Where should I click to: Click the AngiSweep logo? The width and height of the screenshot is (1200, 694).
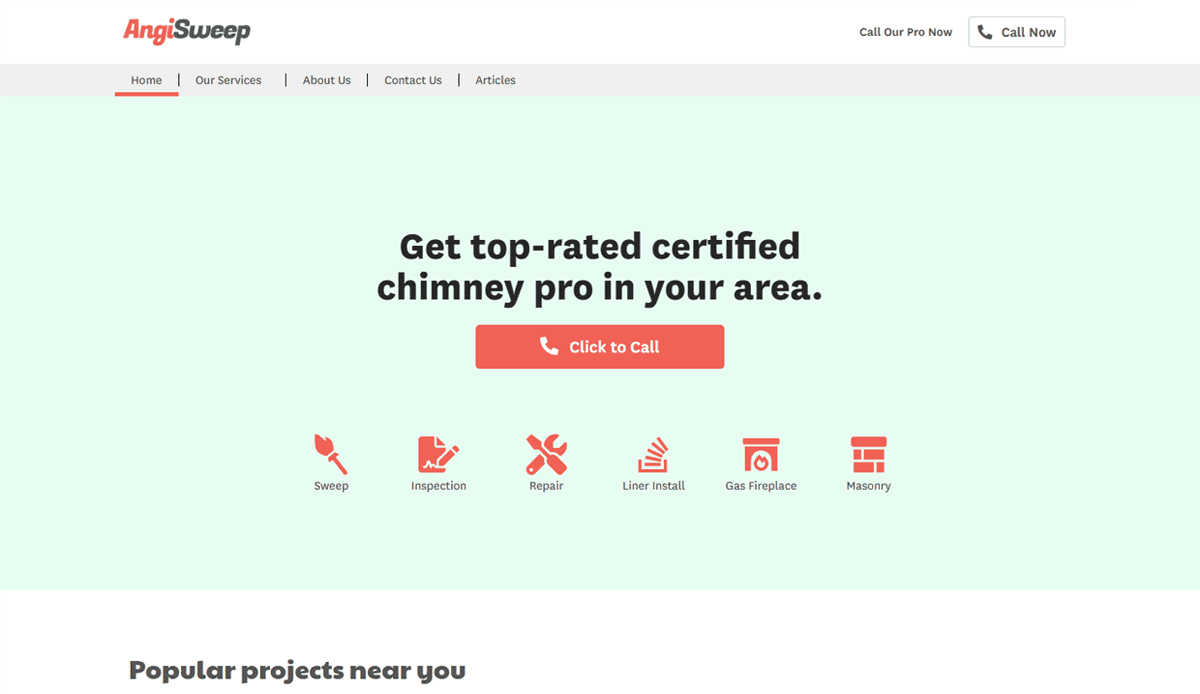click(187, 31)
